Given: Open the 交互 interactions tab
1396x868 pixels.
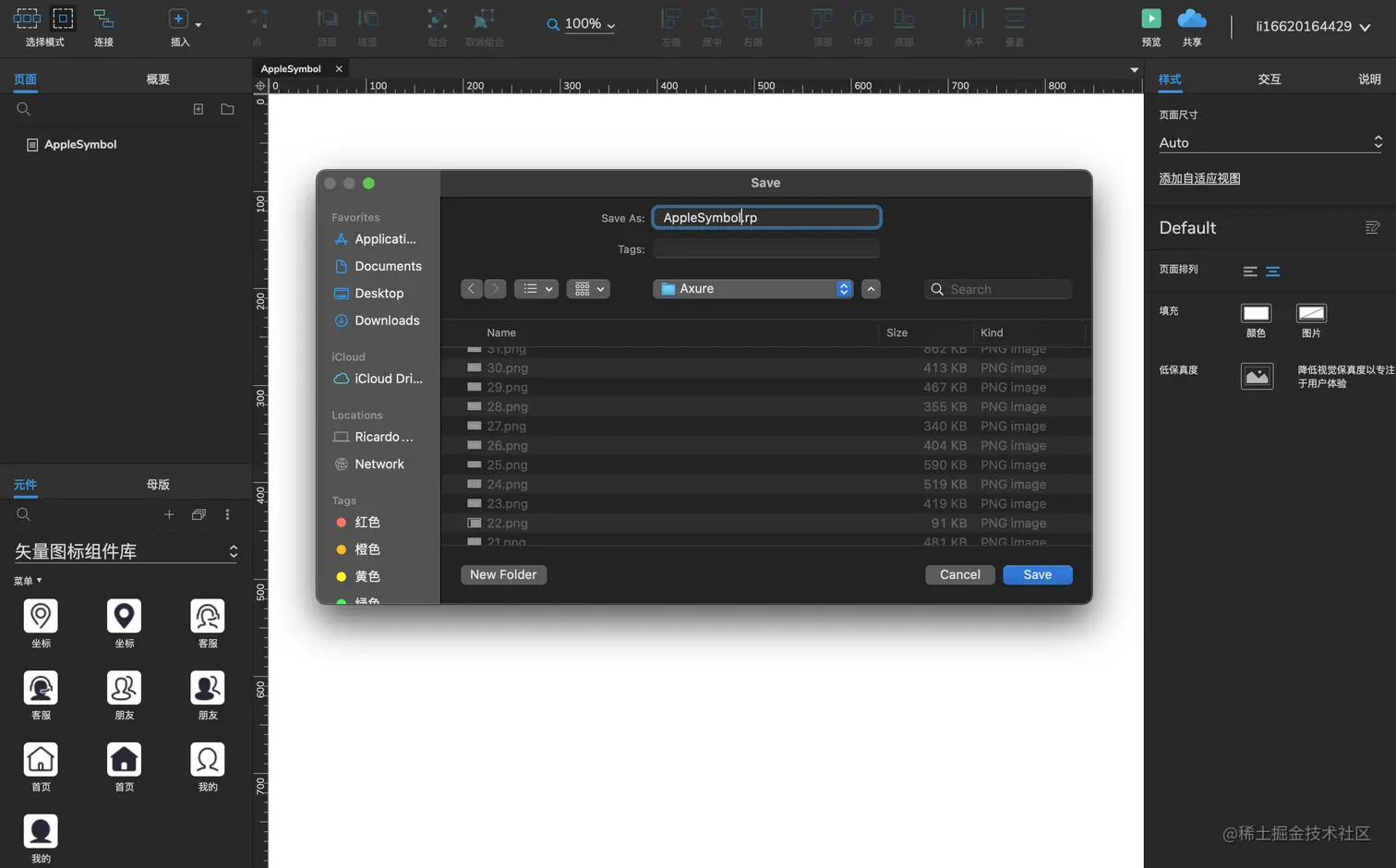Looking at the screenshot, I should [1270, 79].
